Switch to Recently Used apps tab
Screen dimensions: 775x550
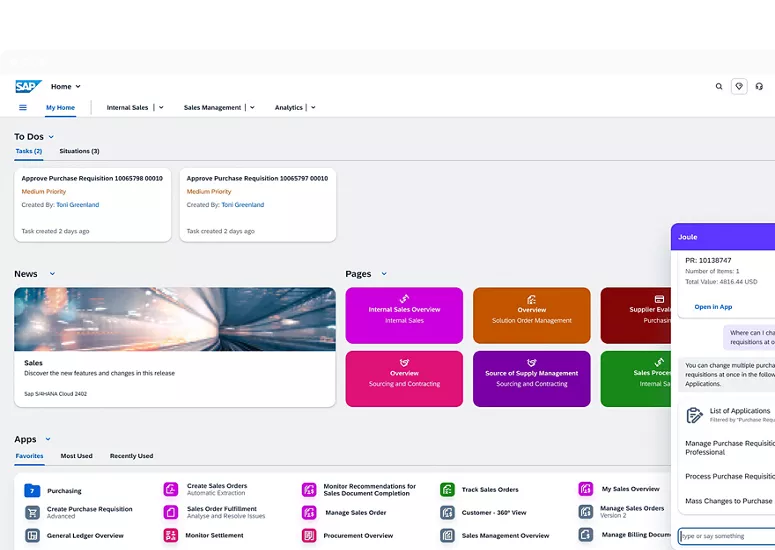click(x=131, y=456)
